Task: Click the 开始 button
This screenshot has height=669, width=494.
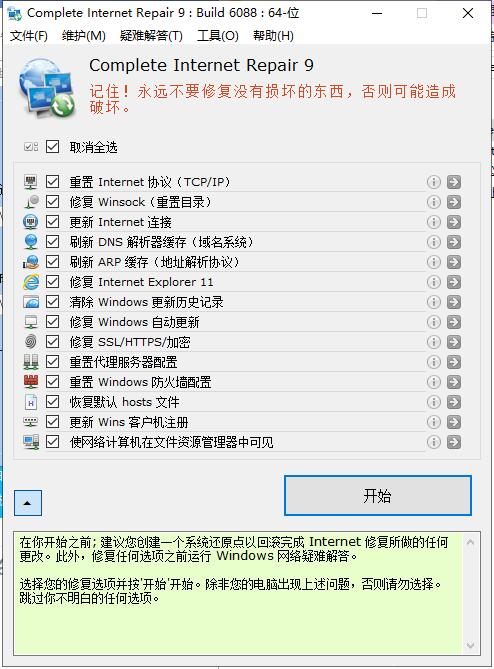Action: coord(378,495)
